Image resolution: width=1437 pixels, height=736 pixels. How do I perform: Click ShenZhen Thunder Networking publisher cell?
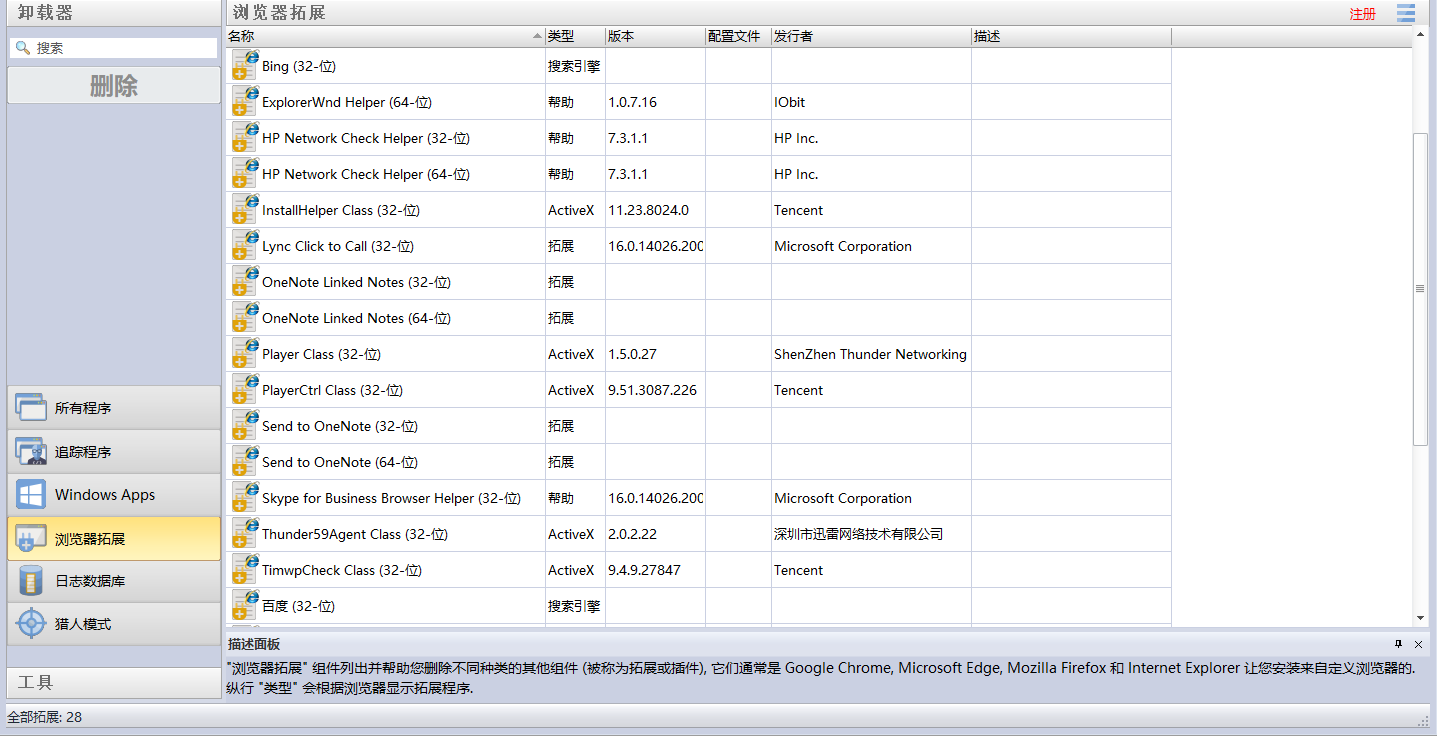pos(870,354)
